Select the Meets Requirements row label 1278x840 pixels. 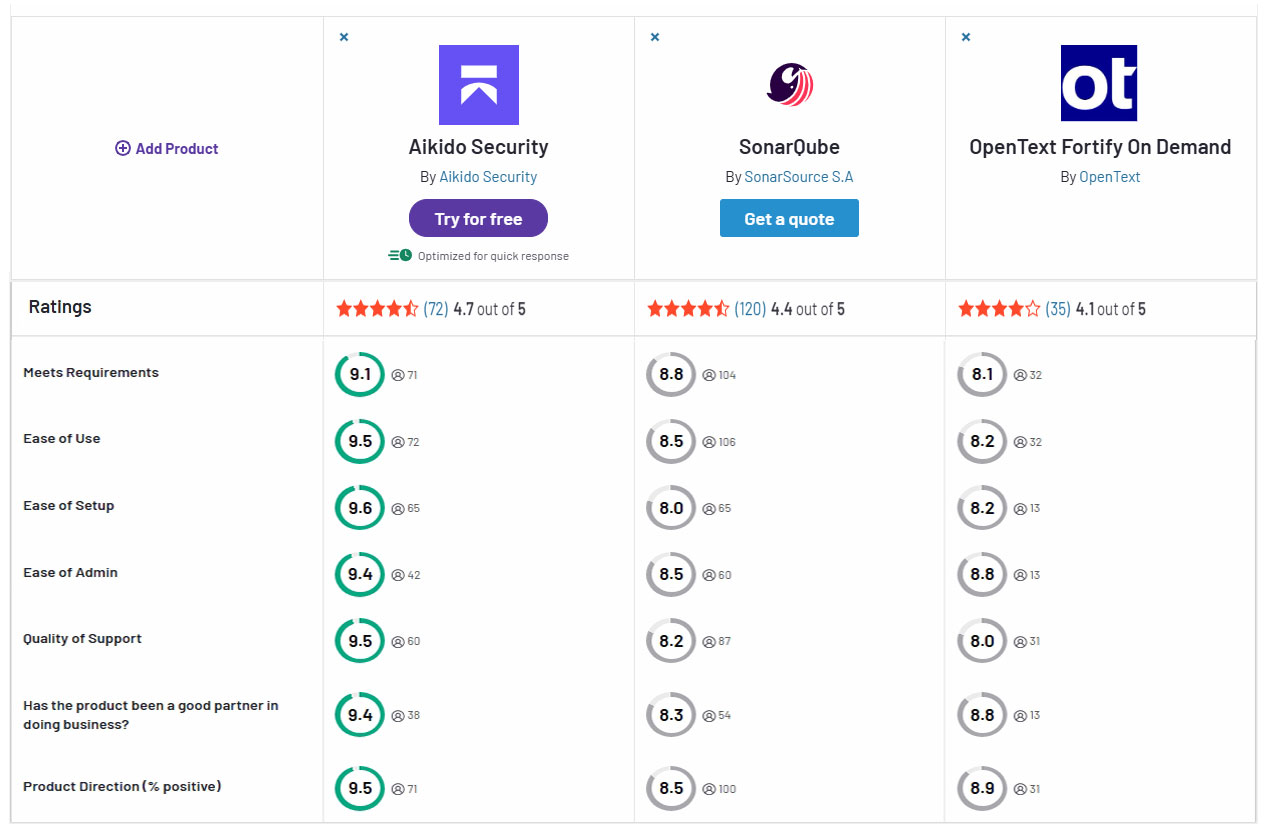click(91, 372)
